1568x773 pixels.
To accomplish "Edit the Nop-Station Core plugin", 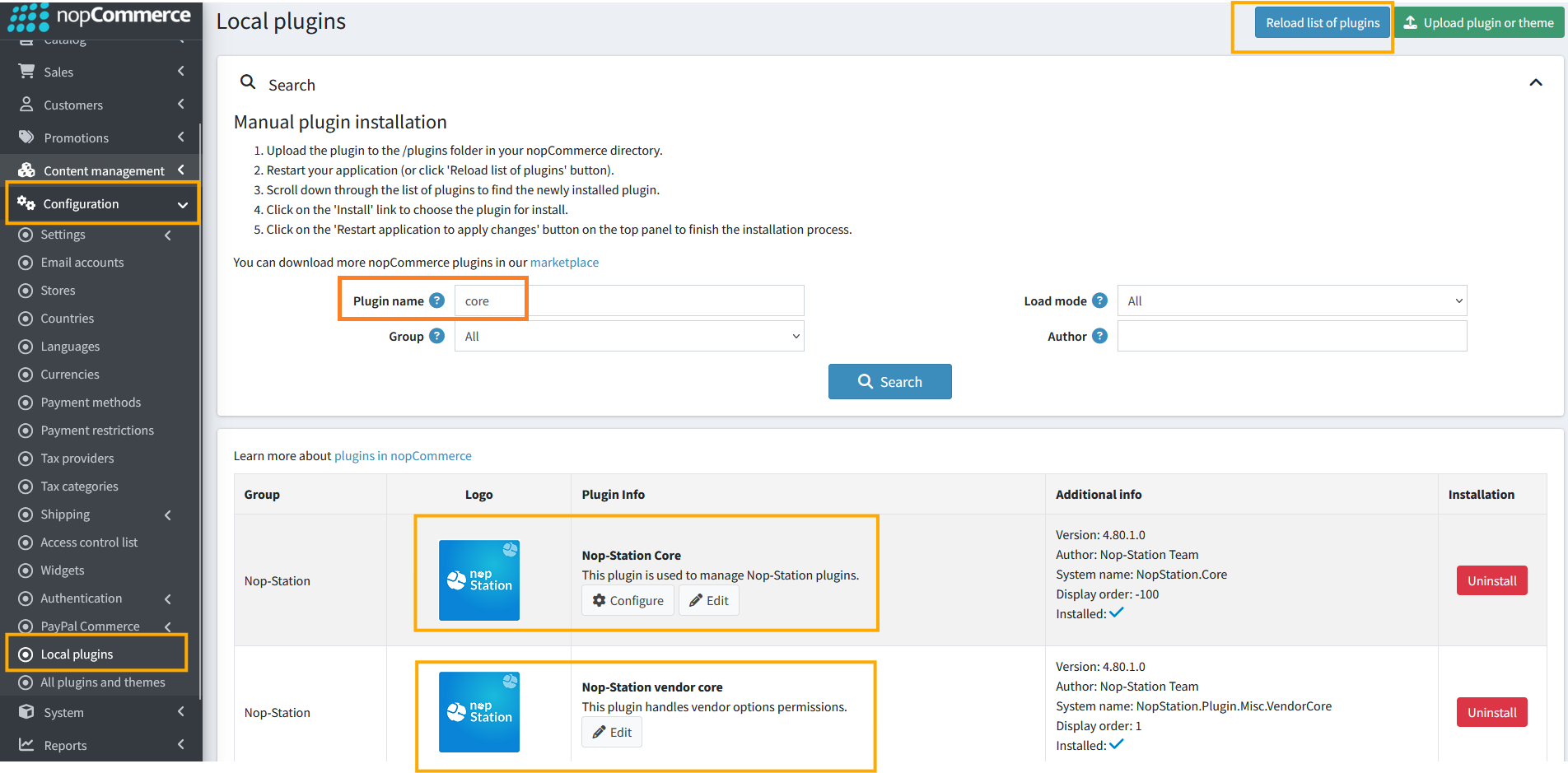I will coord(709,601).
